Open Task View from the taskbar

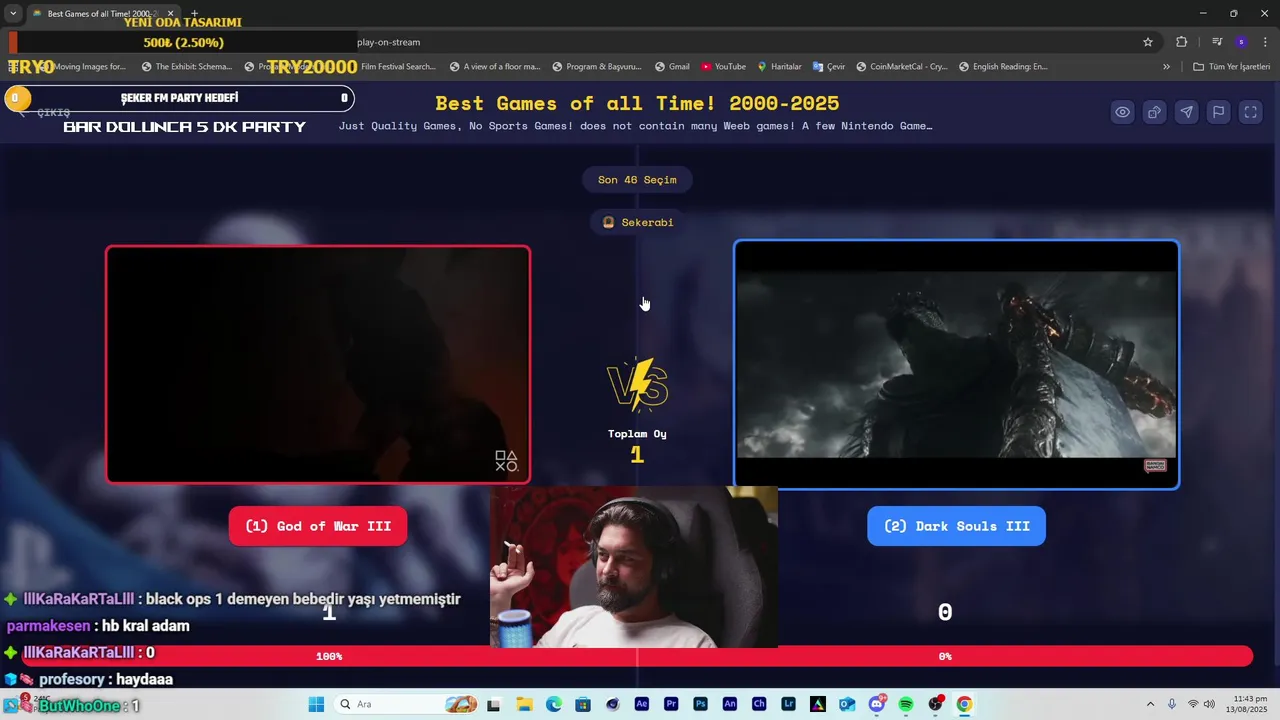coord(494,704)
